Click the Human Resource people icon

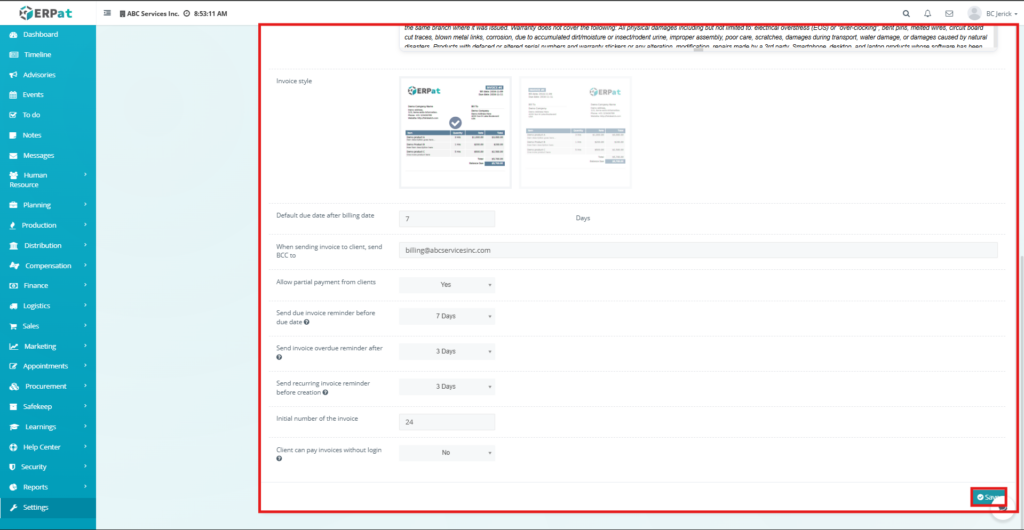14,176
